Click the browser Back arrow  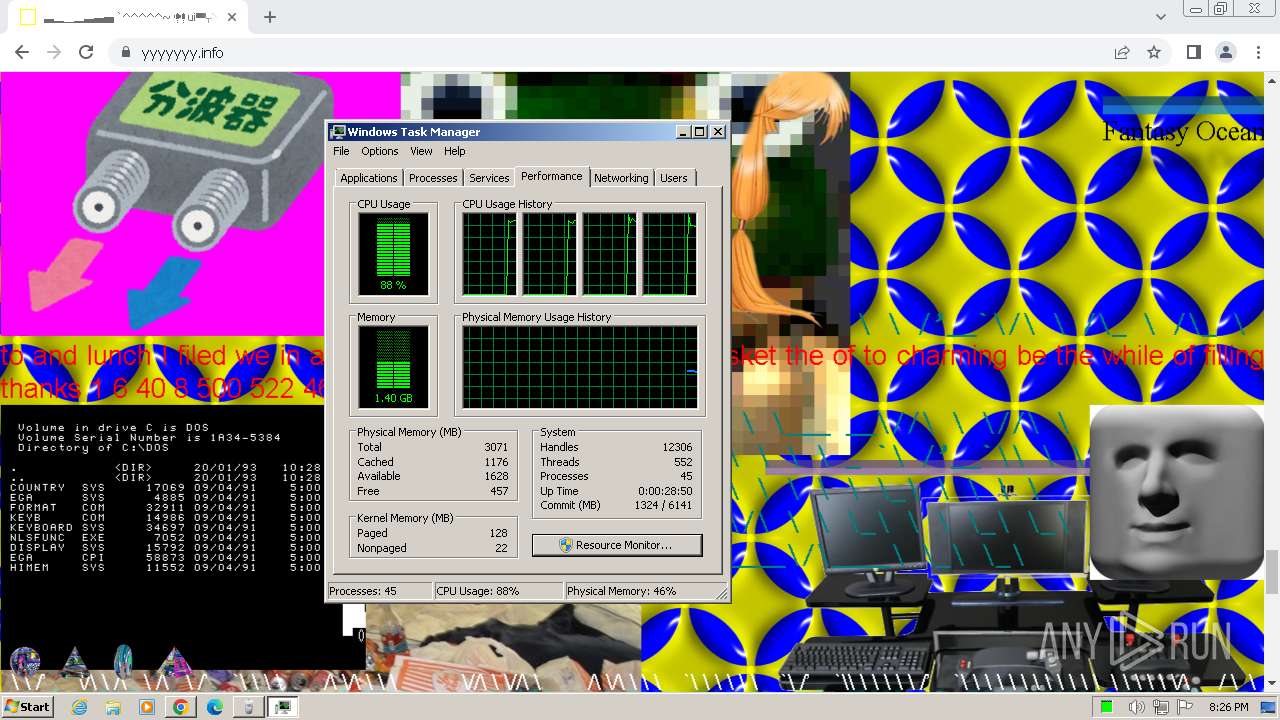[22, 53]
